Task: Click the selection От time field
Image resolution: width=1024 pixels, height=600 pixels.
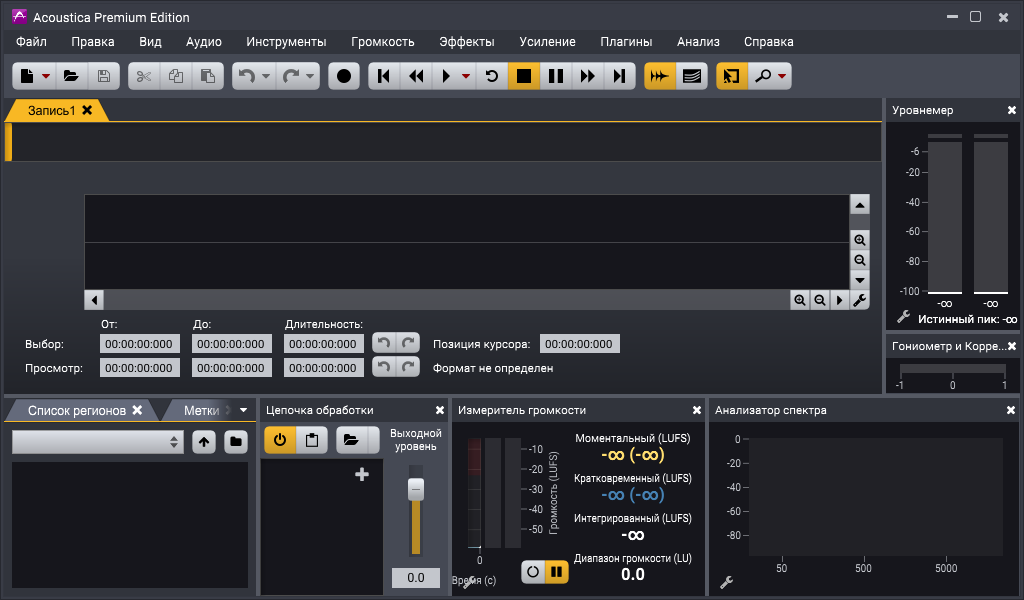Action: (x=140, y=344)
